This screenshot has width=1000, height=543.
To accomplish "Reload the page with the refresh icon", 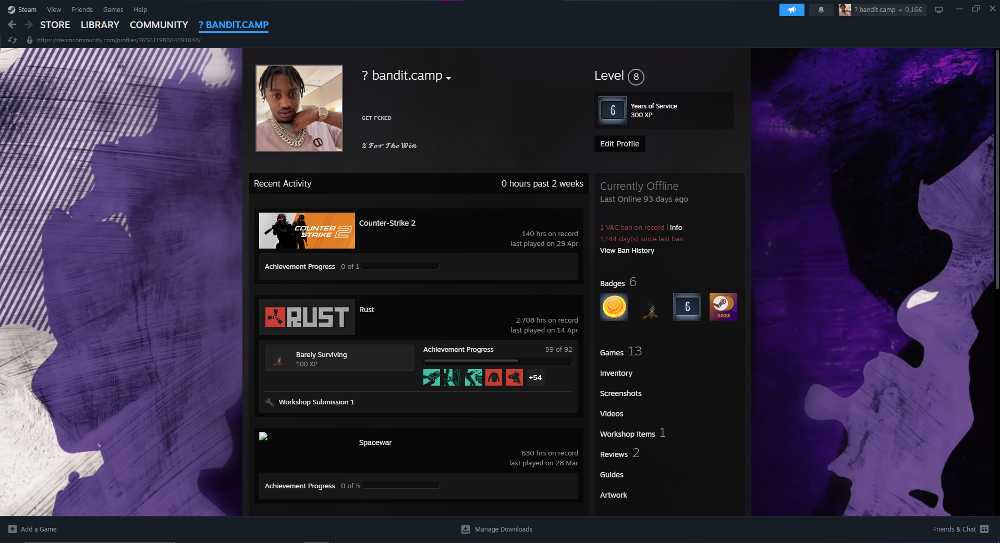I will pos(11,40).
